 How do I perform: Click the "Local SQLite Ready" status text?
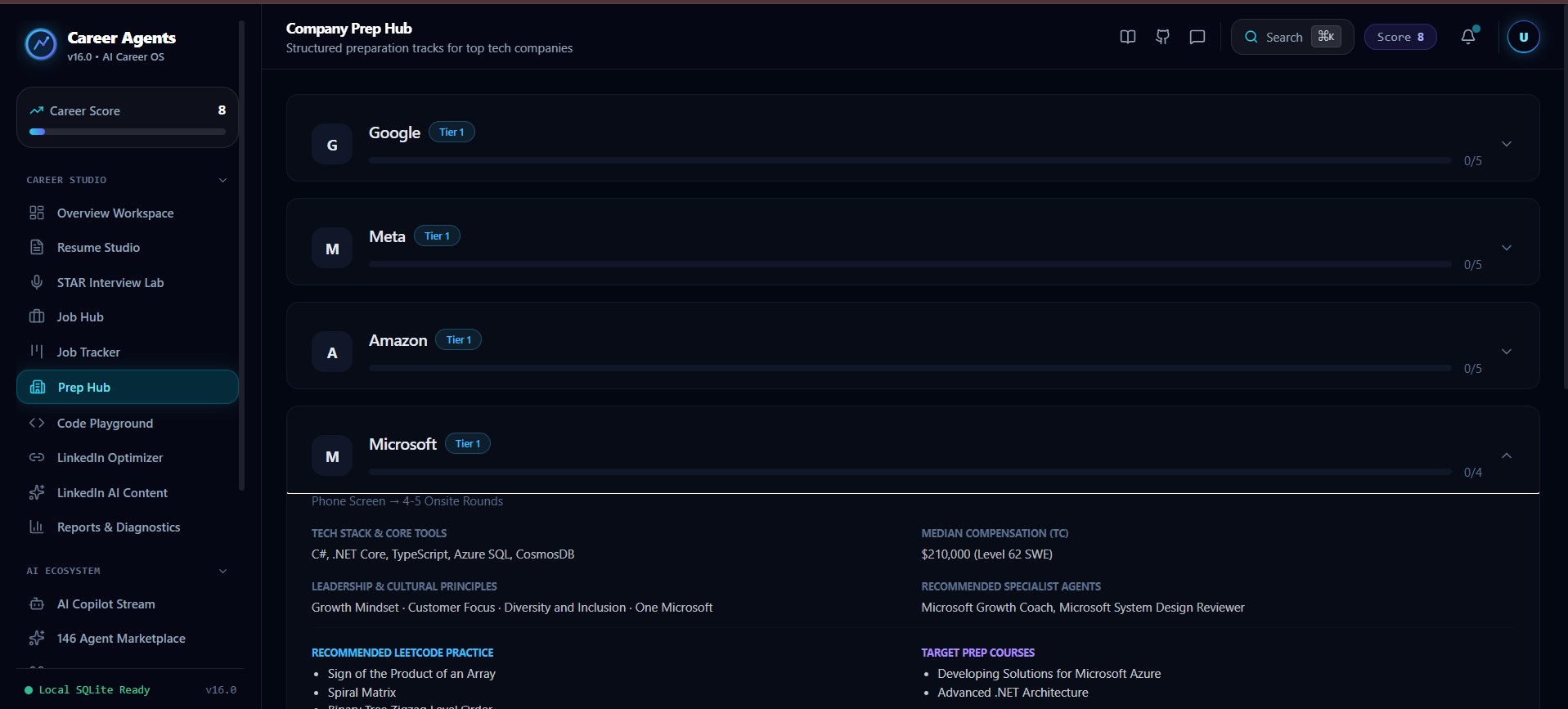(95, 690)
